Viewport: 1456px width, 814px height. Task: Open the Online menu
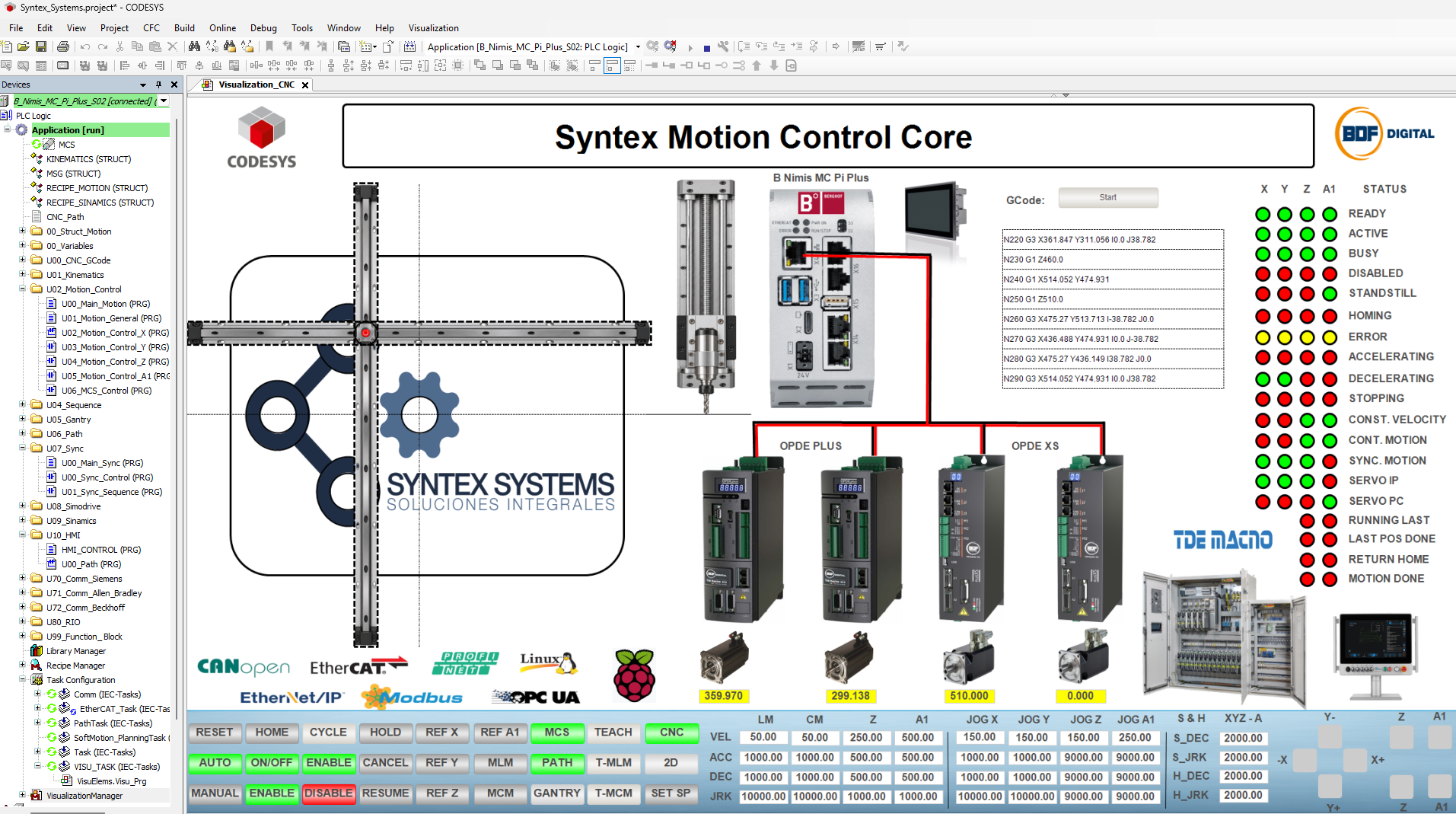coord(223,28)
